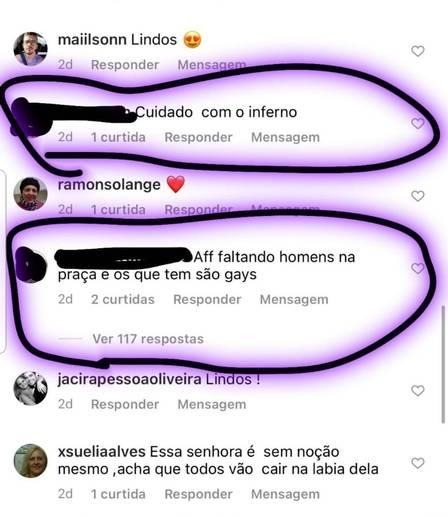
Task: Click the vertical scrollbar on right edge
Action: point(443,364)
